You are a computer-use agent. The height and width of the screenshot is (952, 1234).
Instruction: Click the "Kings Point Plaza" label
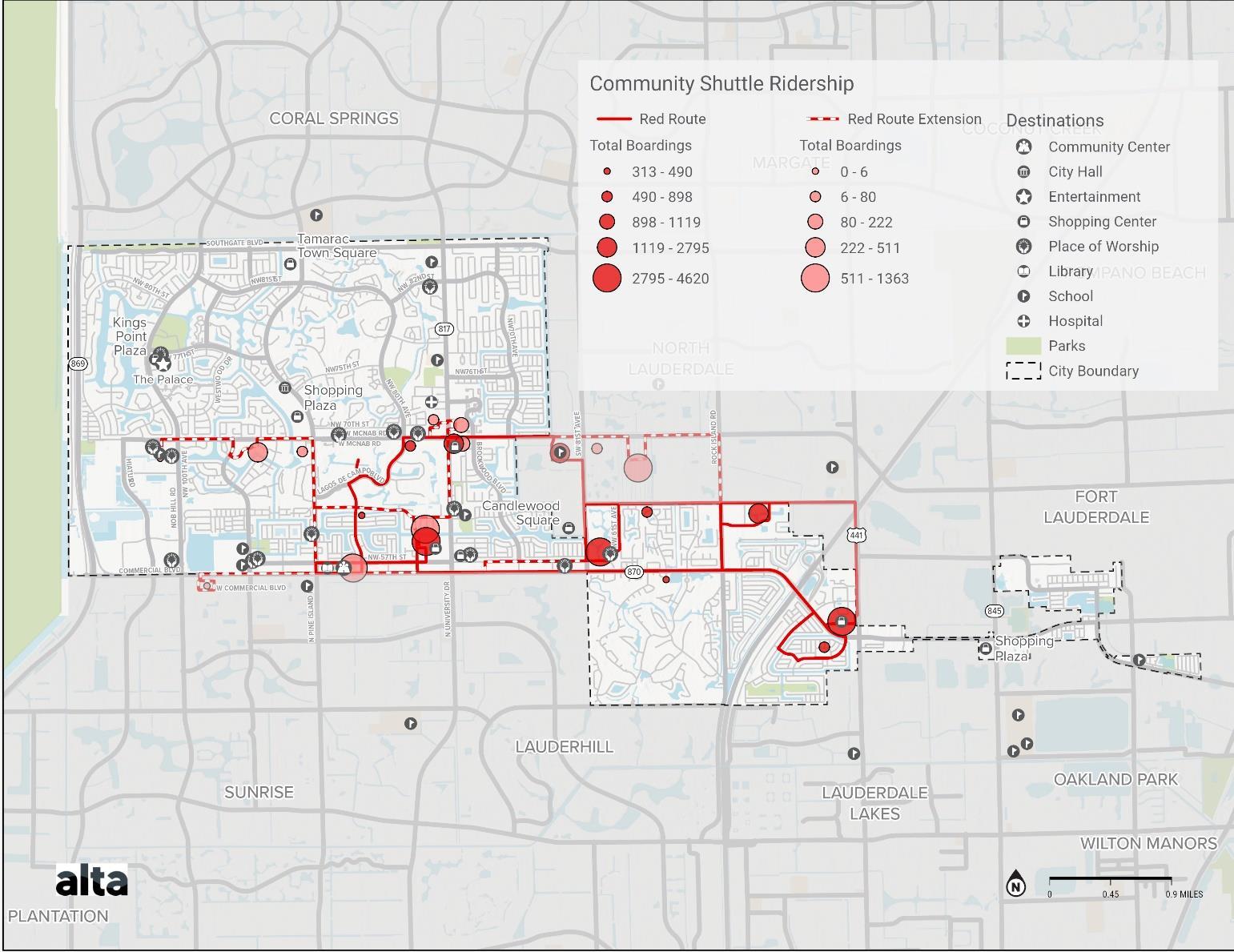point(130,336)
